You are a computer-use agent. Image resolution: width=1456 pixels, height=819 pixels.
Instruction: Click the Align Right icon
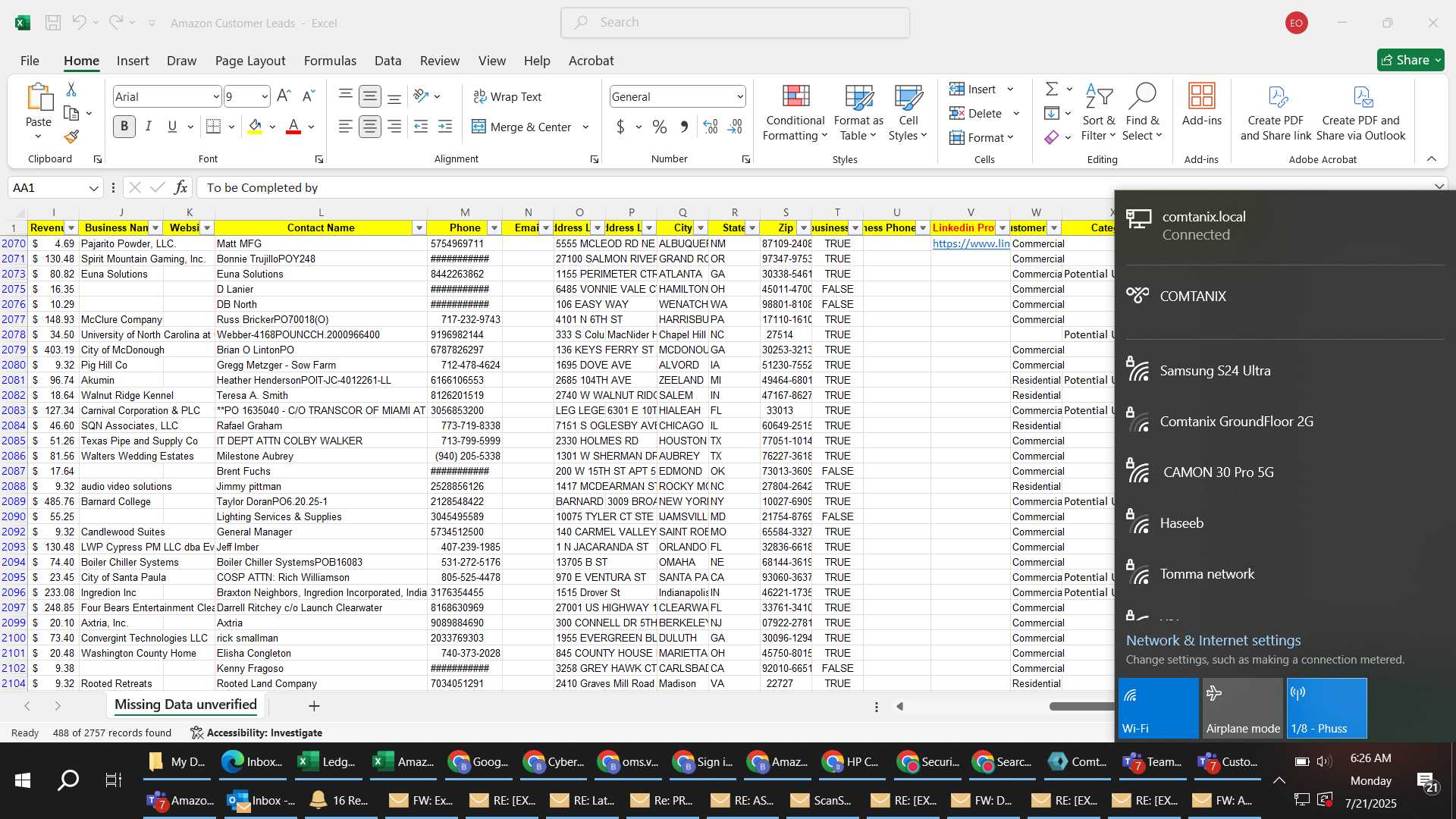(394, 127)
